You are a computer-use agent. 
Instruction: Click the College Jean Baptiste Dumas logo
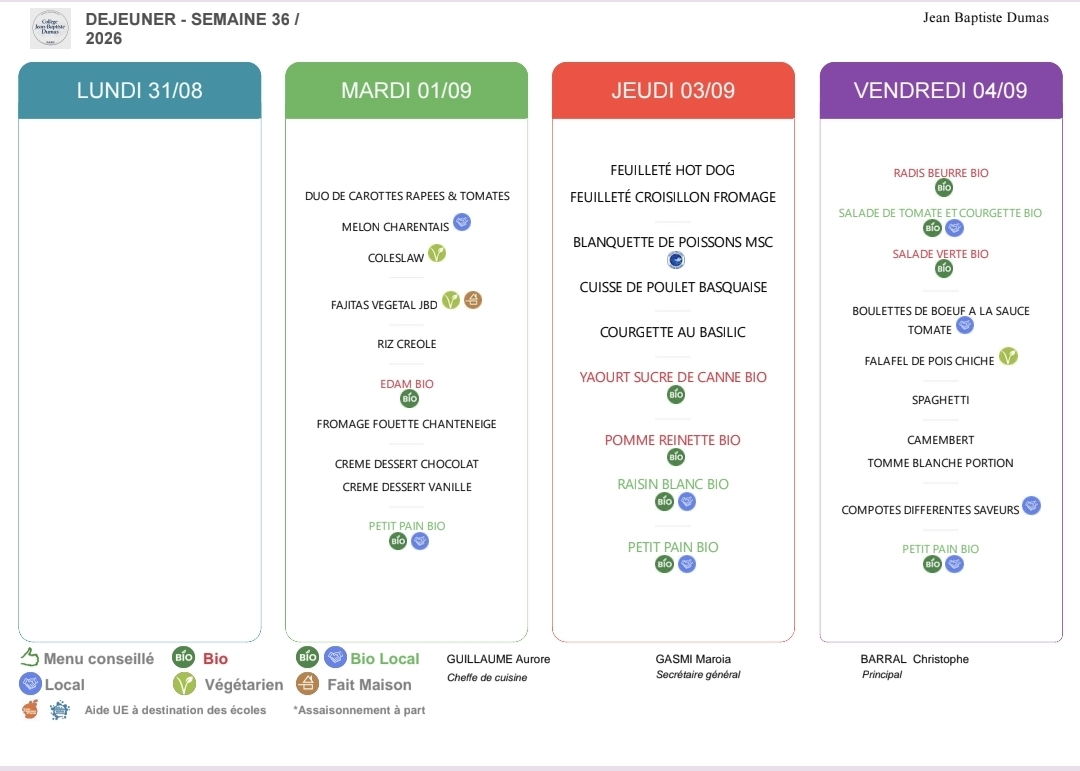50,28
